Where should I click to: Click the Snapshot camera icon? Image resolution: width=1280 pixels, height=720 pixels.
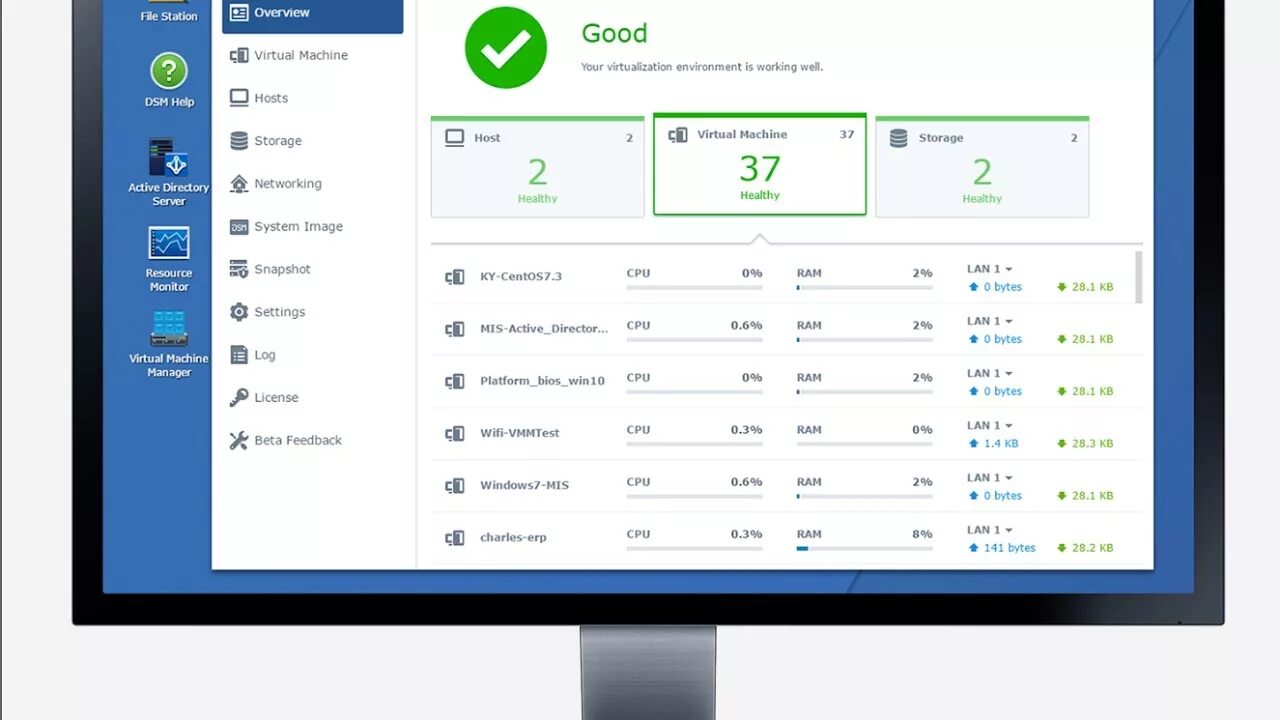(x=239, y=269)
